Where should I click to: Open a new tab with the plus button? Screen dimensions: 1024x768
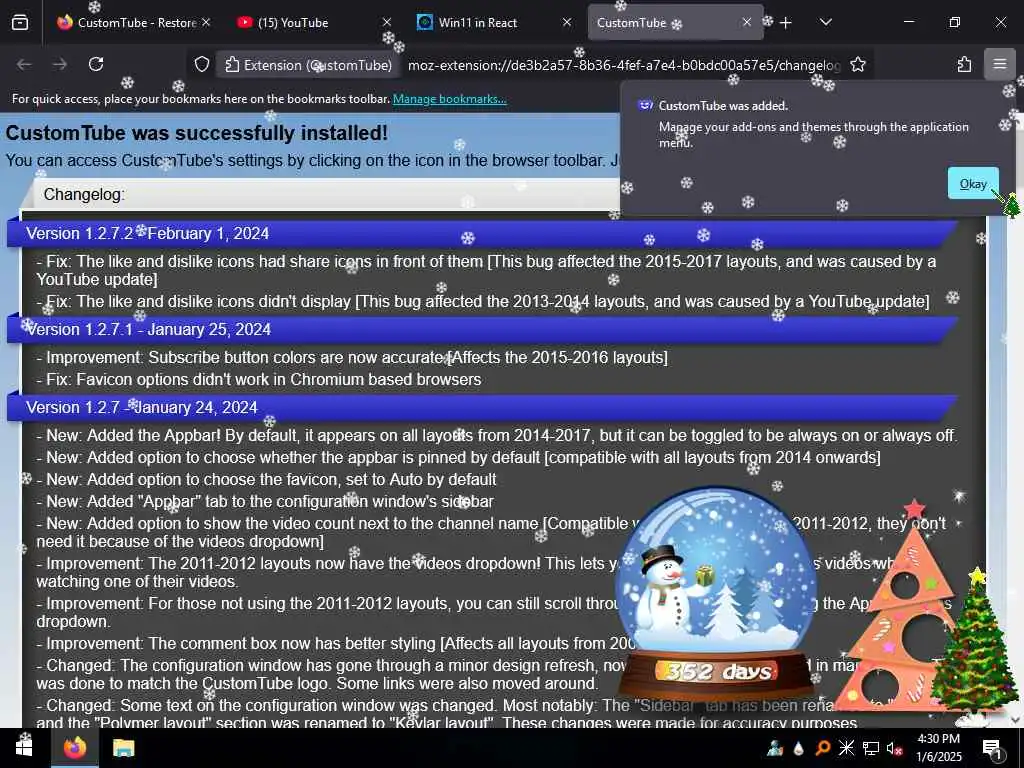click(786, 23)
